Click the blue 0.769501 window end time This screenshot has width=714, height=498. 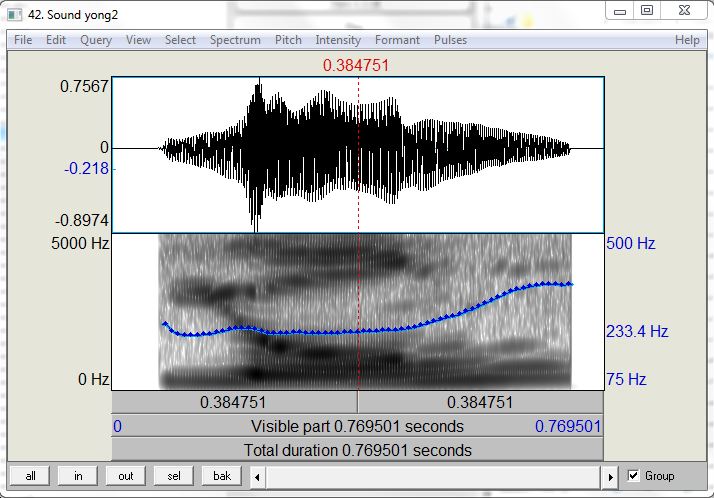568,426
